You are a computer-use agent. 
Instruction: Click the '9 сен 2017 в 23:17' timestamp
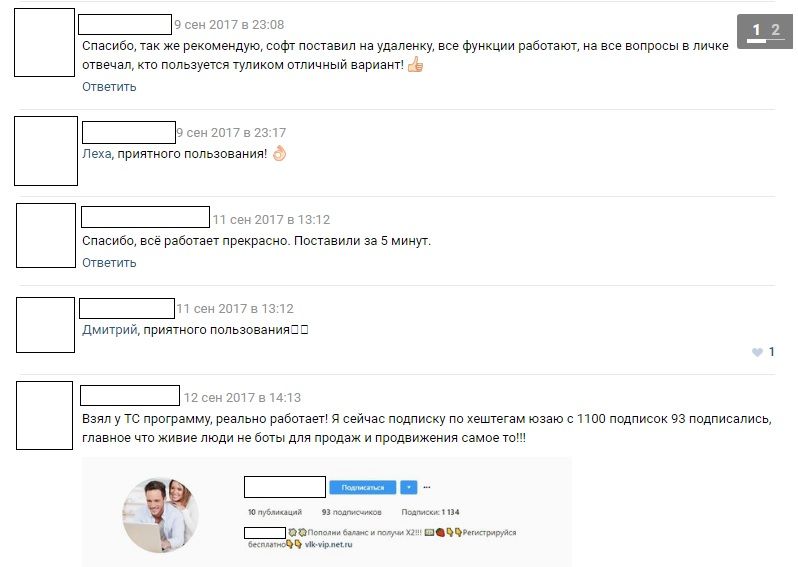point(231,132)
